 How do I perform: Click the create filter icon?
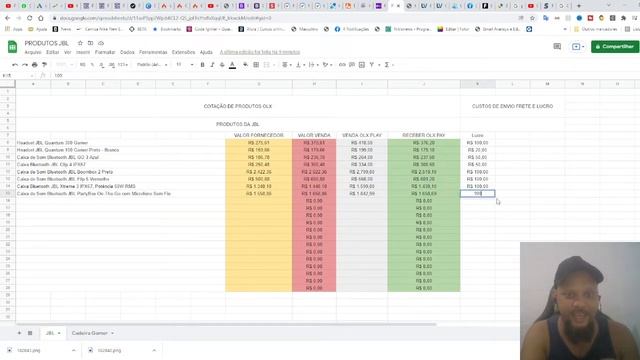(x=372, y=65)
